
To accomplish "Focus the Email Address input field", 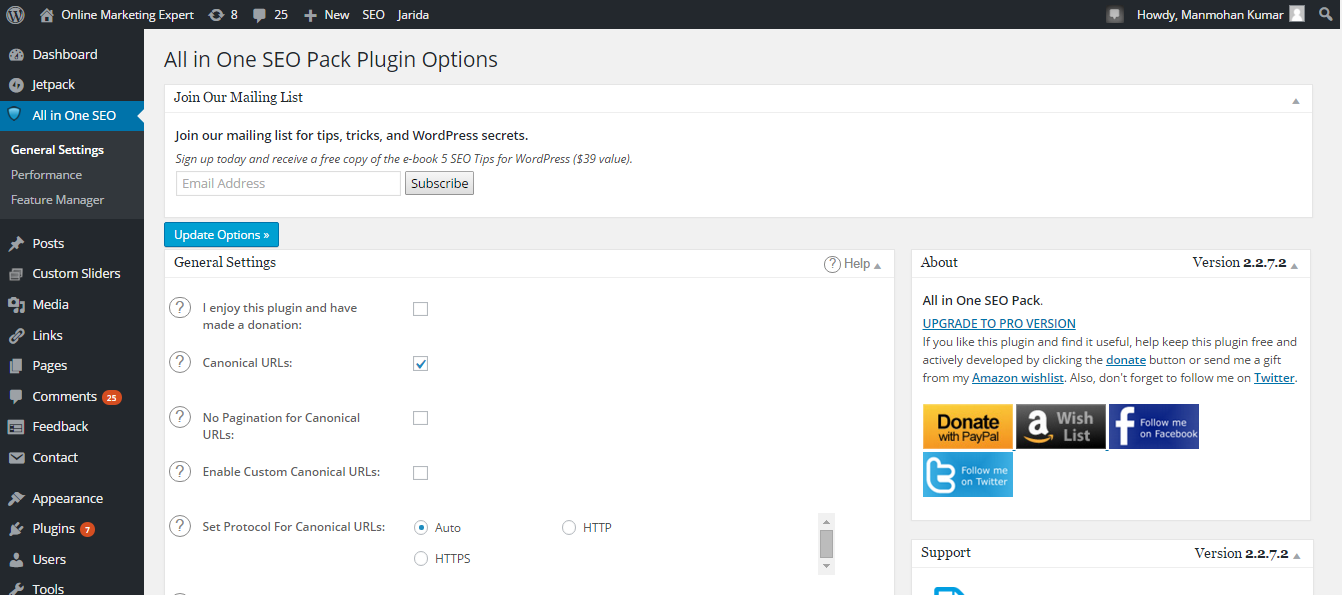I will (288, 184).
